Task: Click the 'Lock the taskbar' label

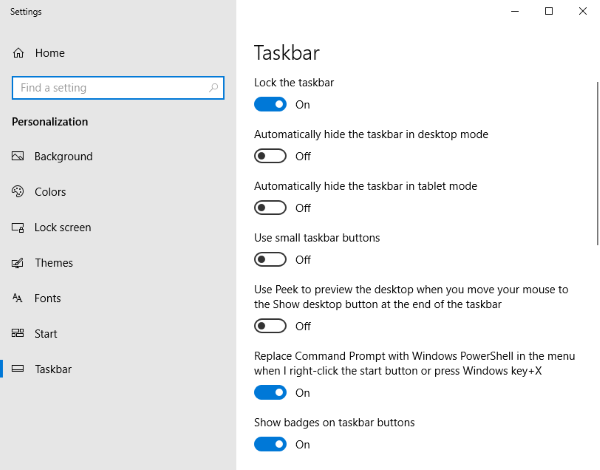Action: 294,82
